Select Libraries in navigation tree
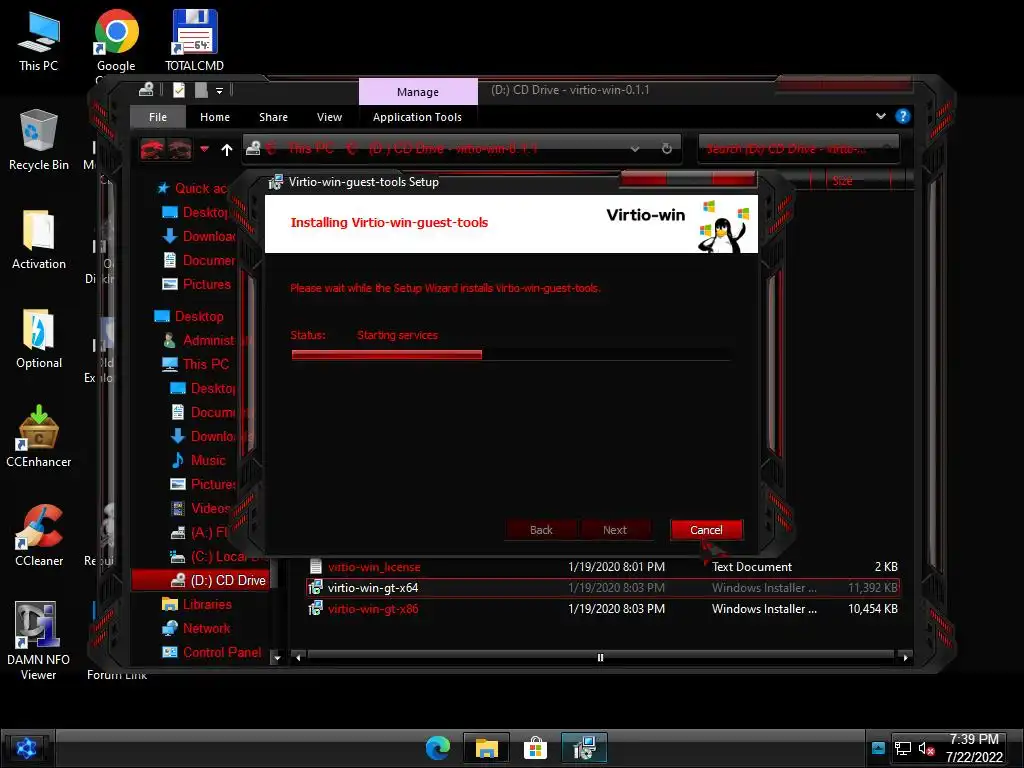The width and height of the screenshot is (1024, 768). coord(197,604)
